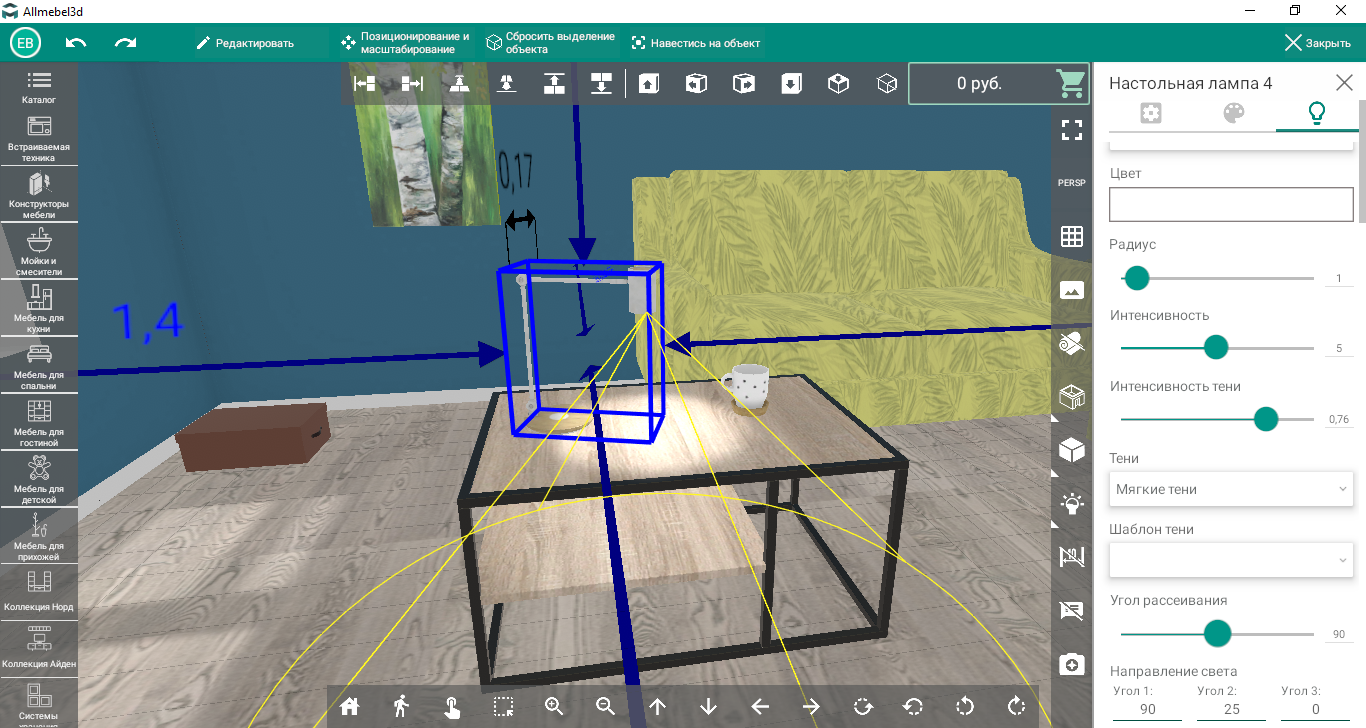Select the touch hand tool
This screenshot has height=728, width=1366.
[x=452, y=706]
